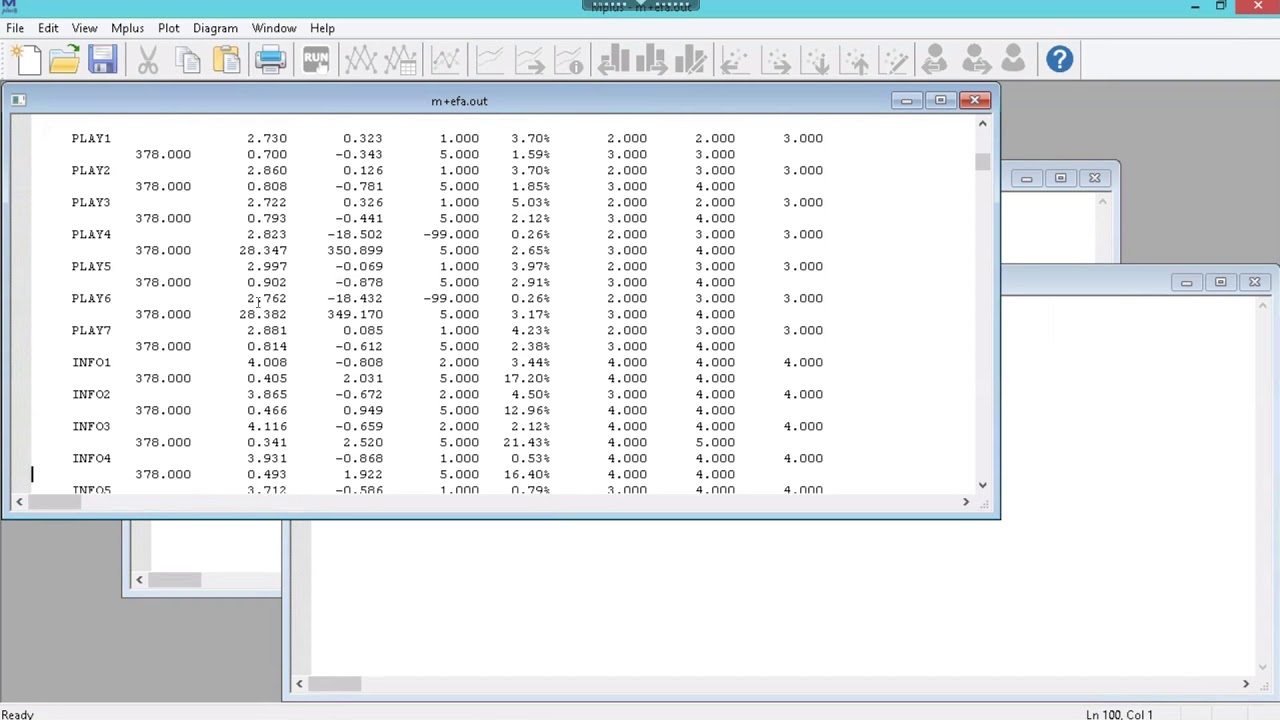Run the Mplus analysis with RUN button
The image size is (1280, 720).
315,60
